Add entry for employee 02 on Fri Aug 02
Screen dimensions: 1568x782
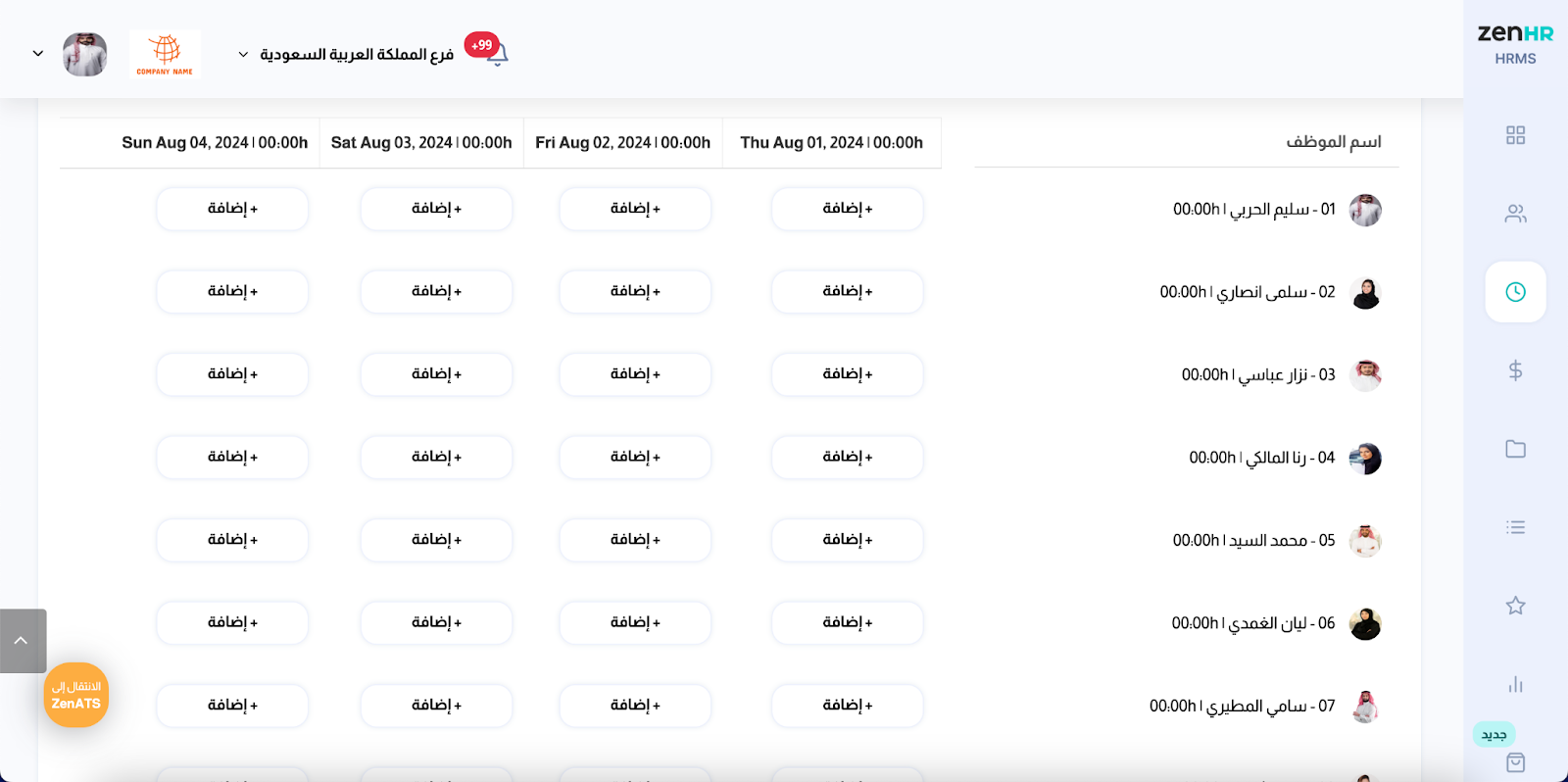pyautogui.click(x=635, y=291)
